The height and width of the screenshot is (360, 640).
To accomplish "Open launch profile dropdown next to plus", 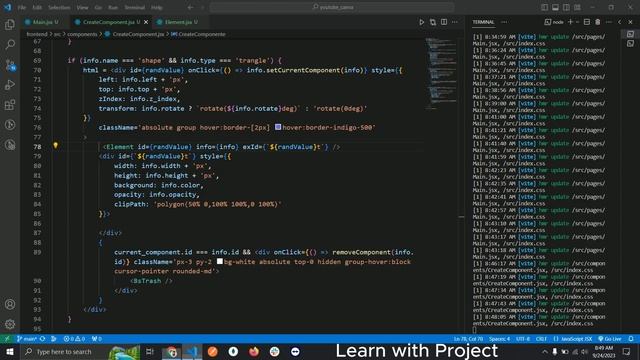I will pos(577,22).
